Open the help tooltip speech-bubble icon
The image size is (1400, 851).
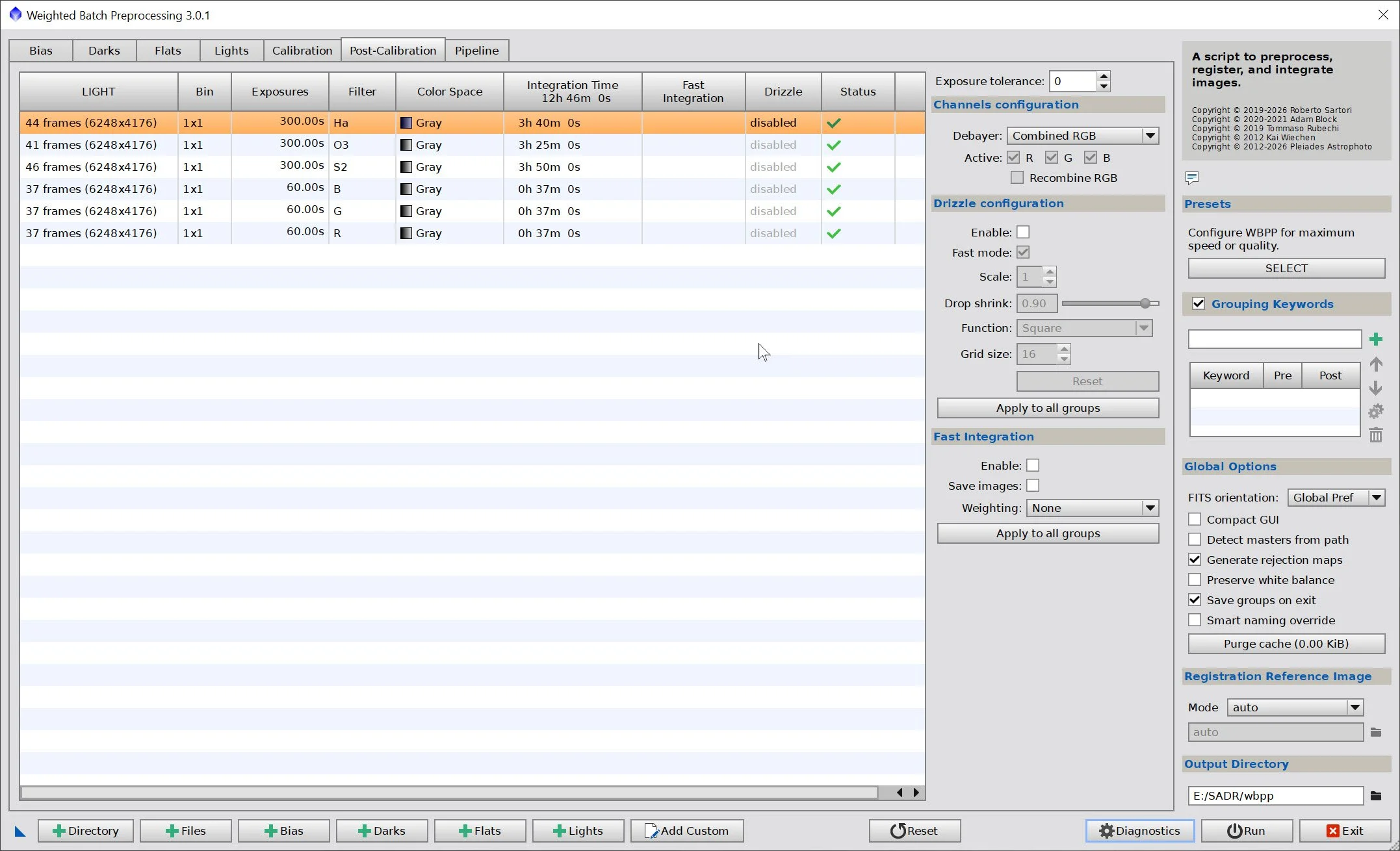tap(1191, 177)
